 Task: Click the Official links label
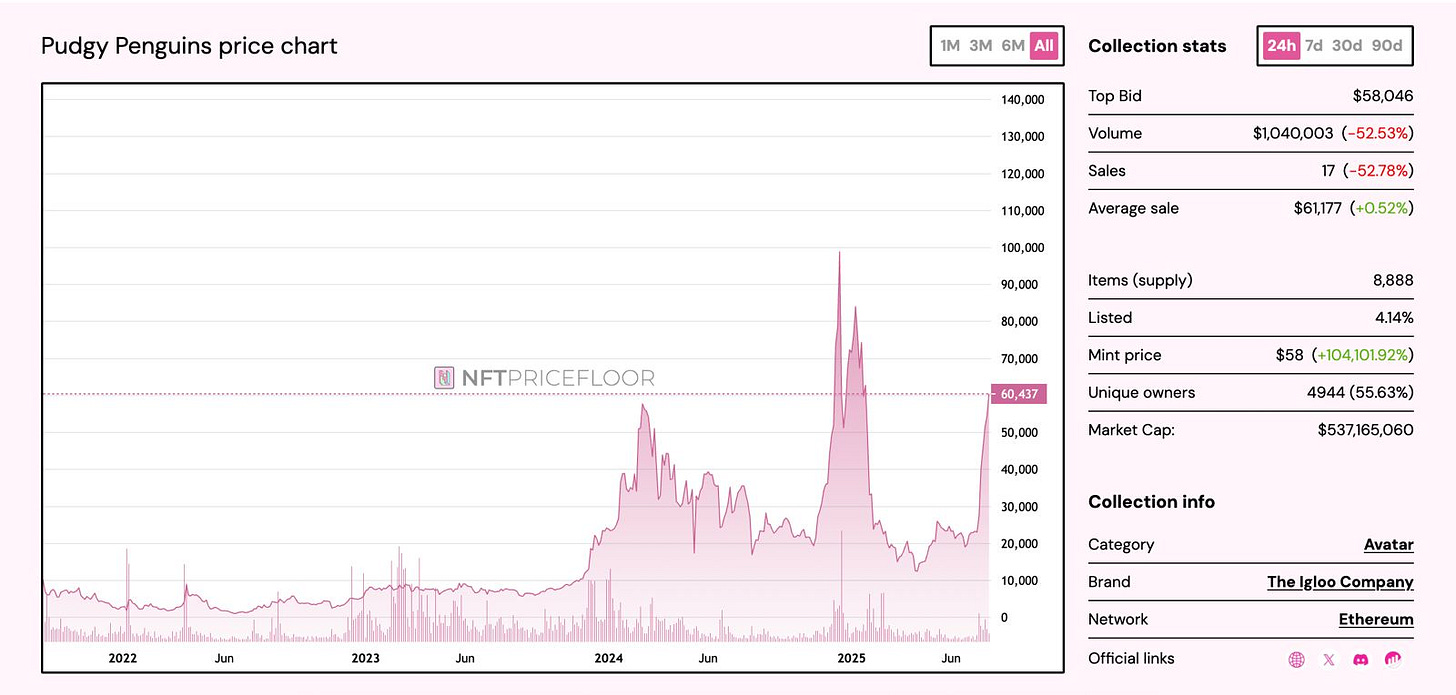(x=1131, y=658)
